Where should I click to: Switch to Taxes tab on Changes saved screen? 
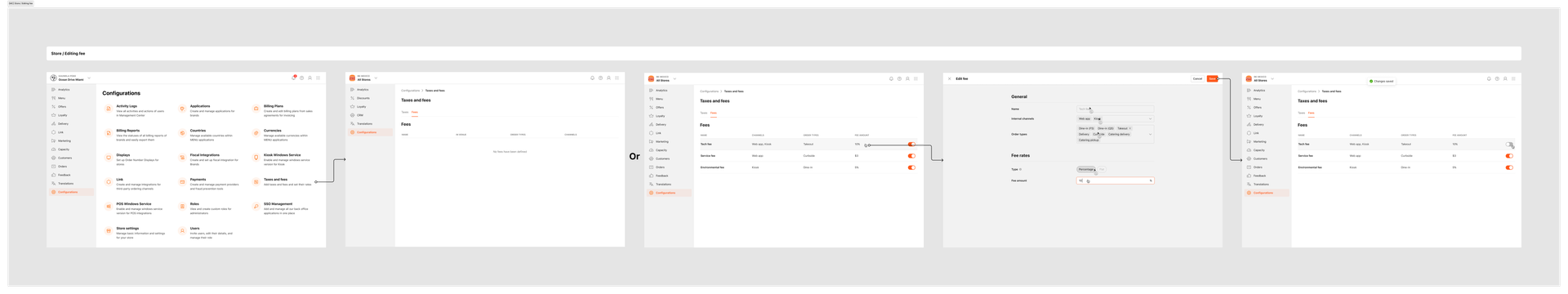pyautogui.click(x=1302, y=113)
